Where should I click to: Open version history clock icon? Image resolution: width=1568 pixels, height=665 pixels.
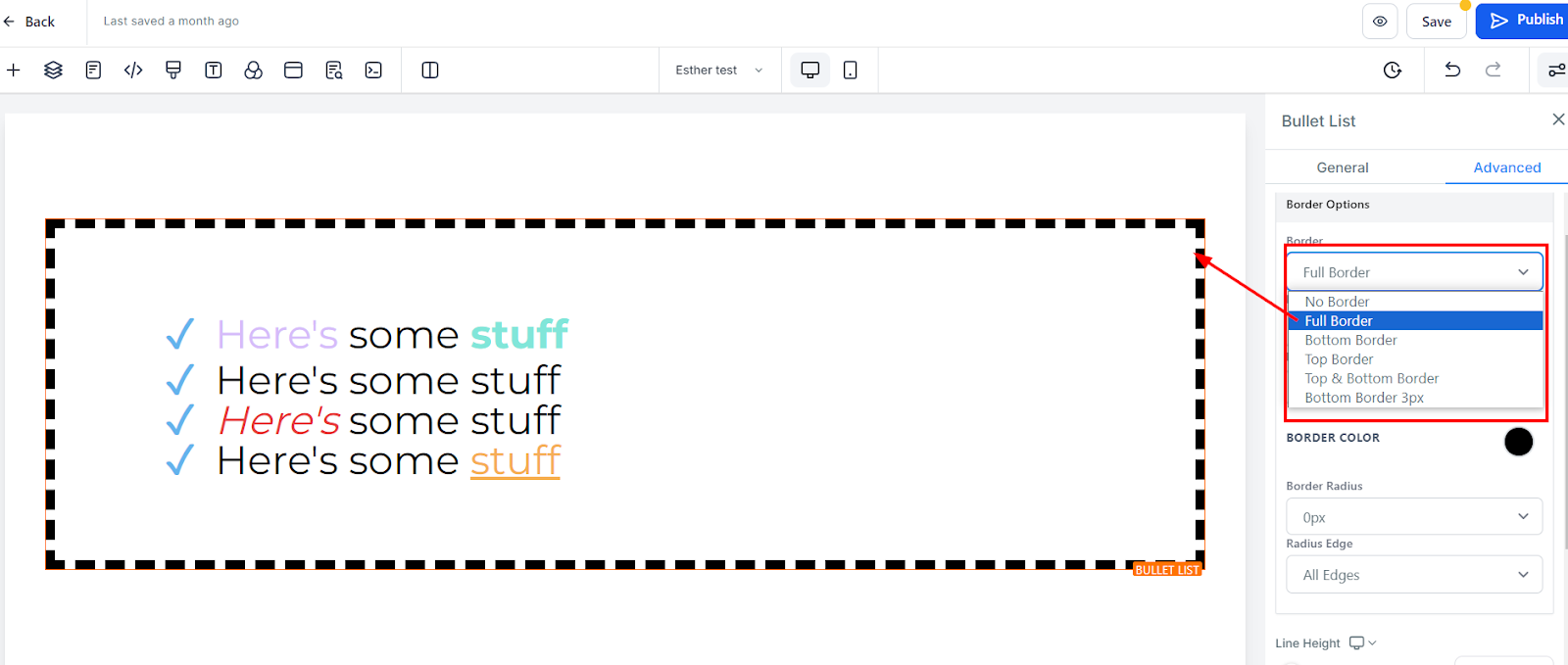coord(1393,70)
